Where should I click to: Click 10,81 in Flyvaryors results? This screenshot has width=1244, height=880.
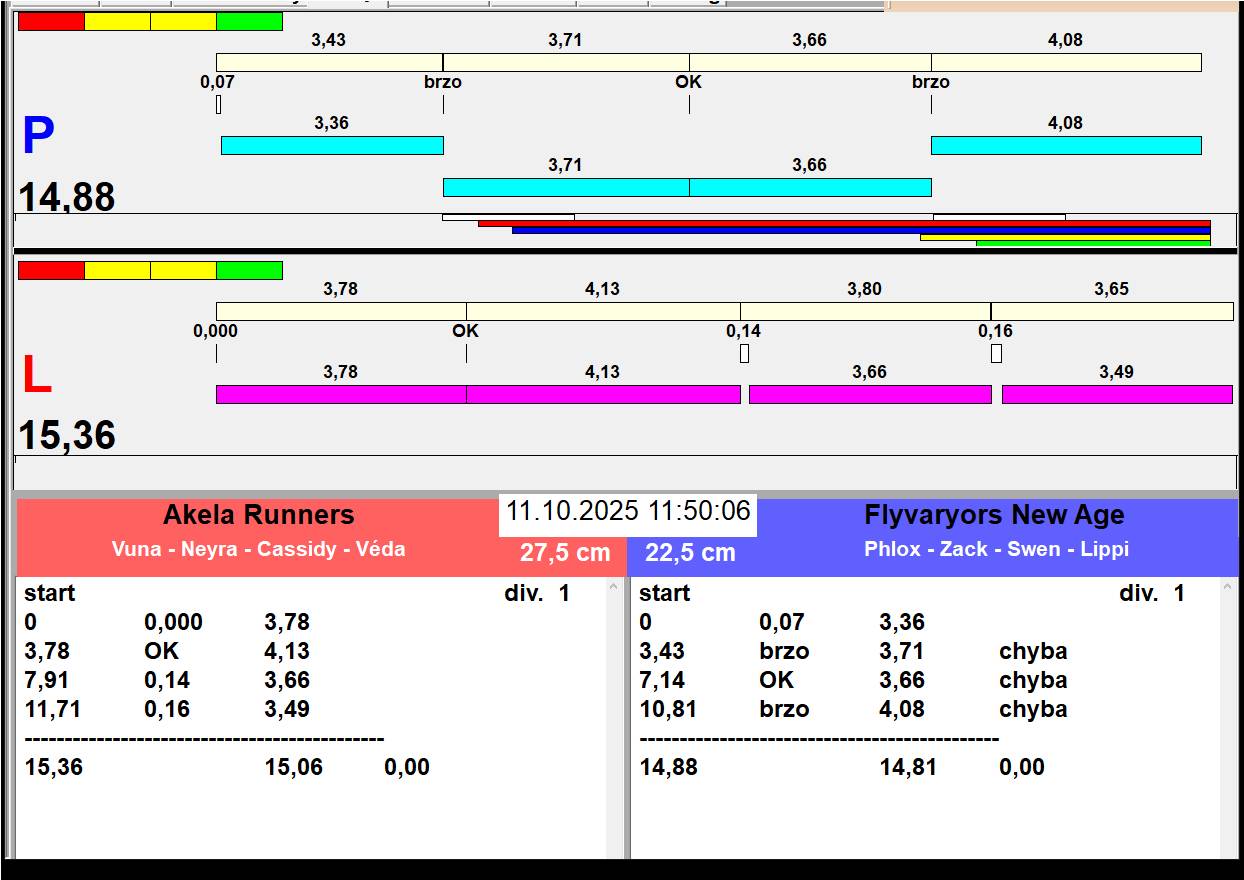tap(668, 709)
